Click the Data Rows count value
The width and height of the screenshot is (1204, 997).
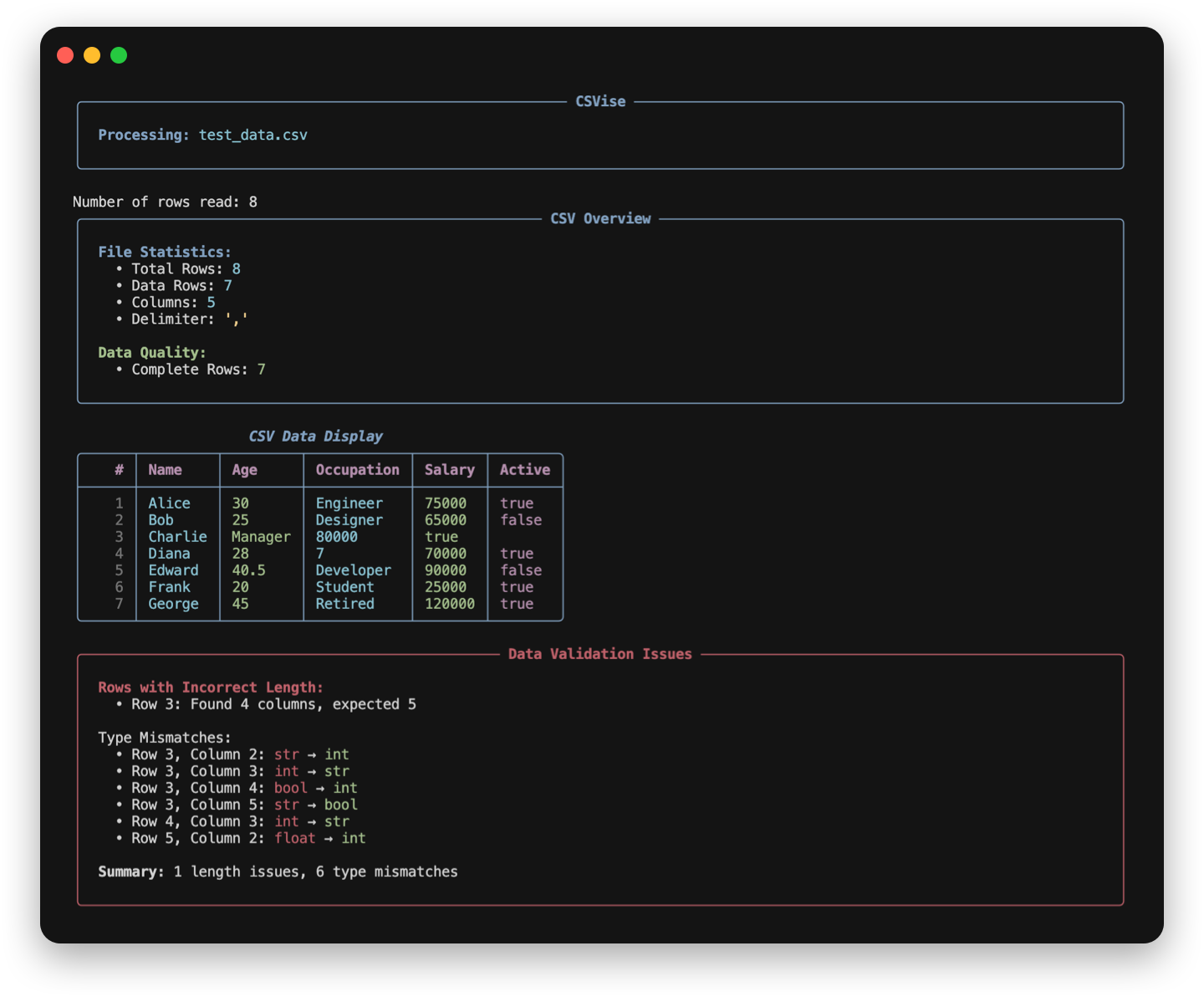227,285
